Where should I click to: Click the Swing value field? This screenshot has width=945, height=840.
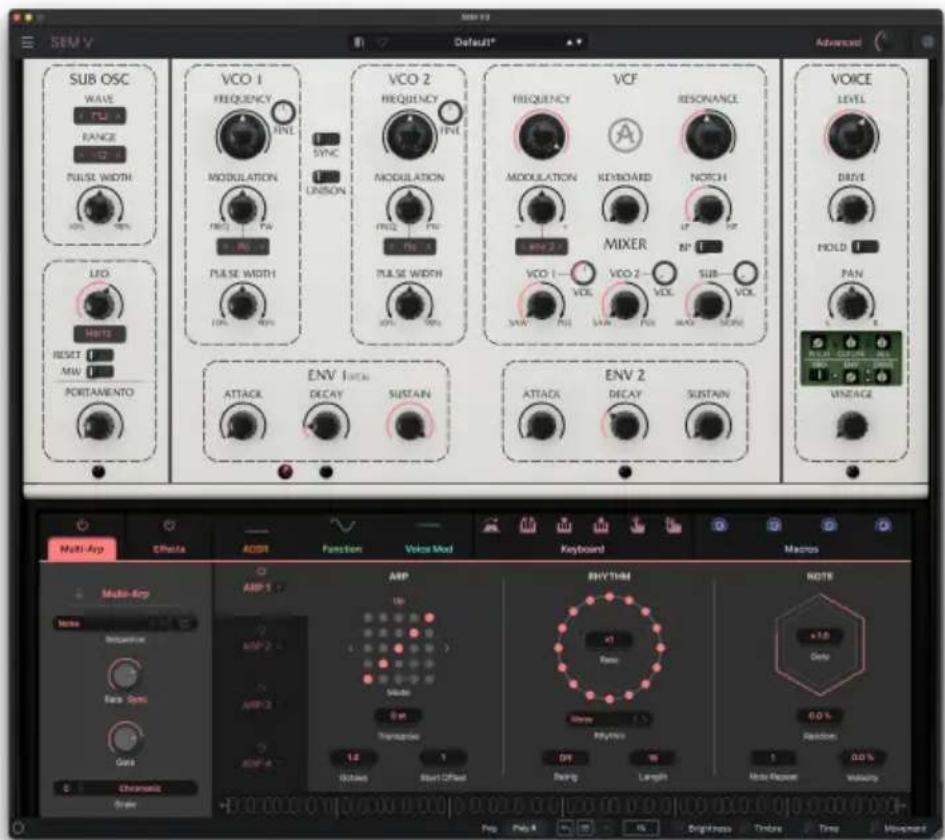point(565,757)
